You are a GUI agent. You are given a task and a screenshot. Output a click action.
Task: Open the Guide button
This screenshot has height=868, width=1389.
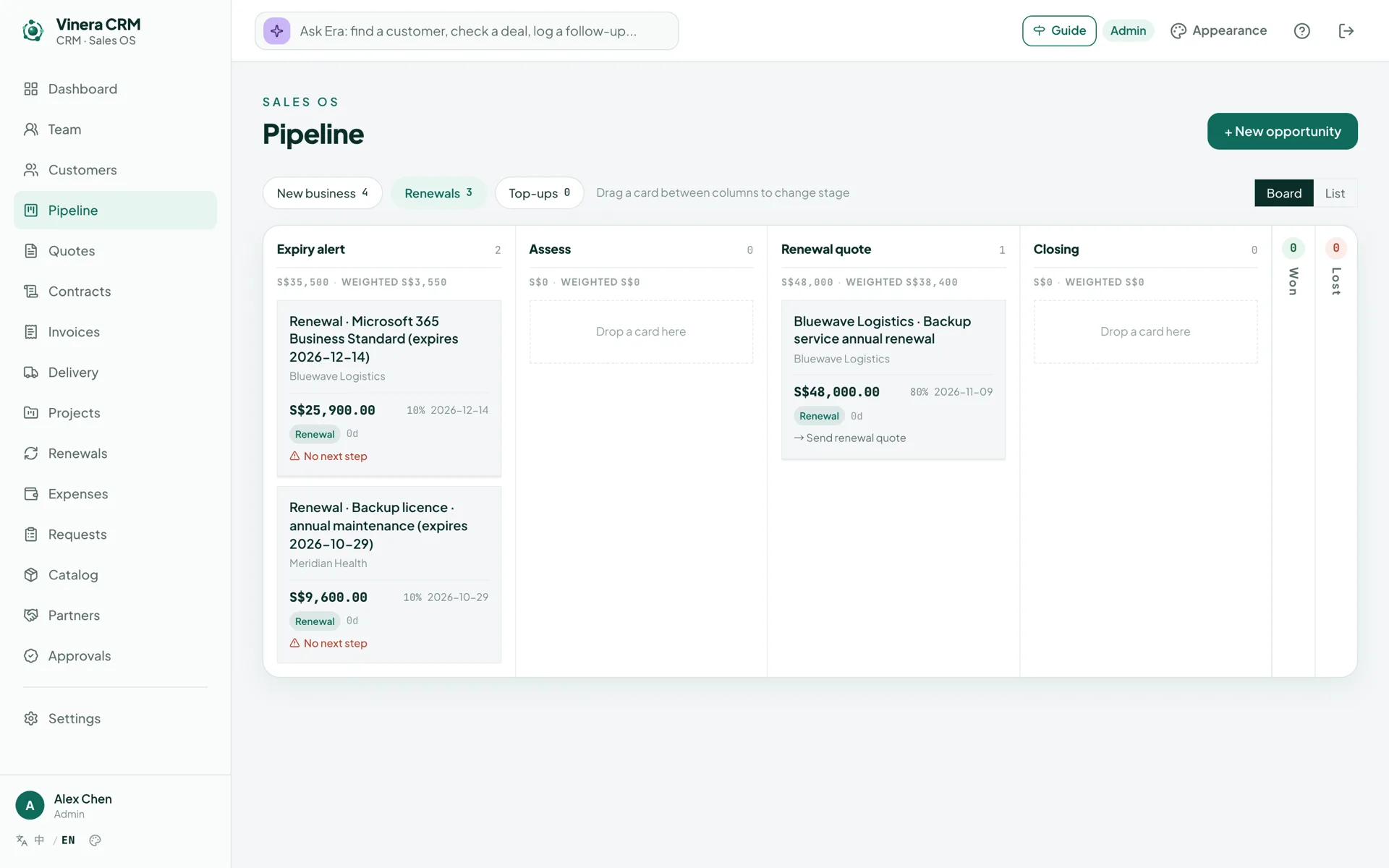pyautogui.click(x=1059, y=31)
